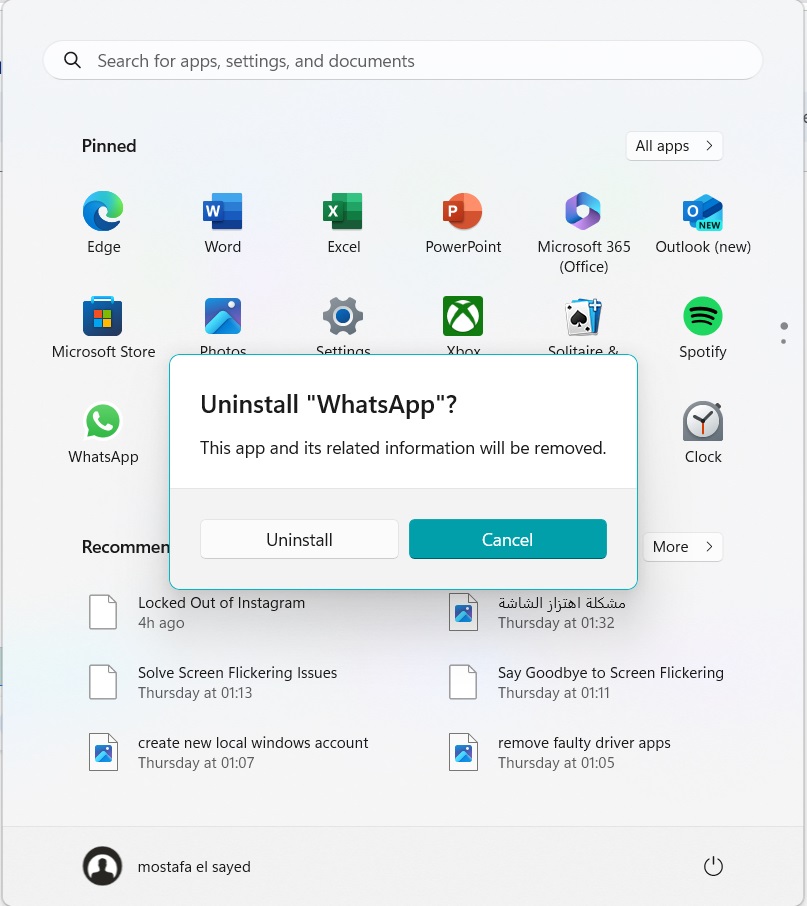Click the "mostafa el sayed" account name

pyautogui.click(x=194, y=867)
